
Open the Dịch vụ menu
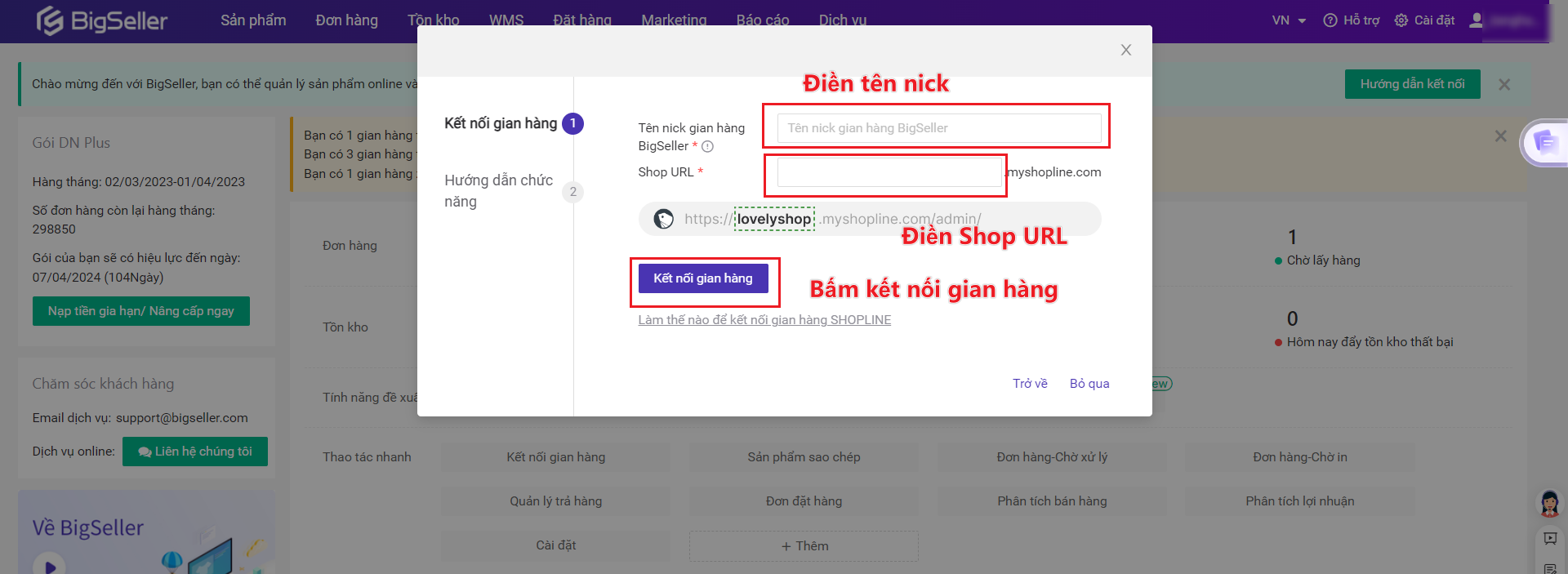click(x=843, y=20)
